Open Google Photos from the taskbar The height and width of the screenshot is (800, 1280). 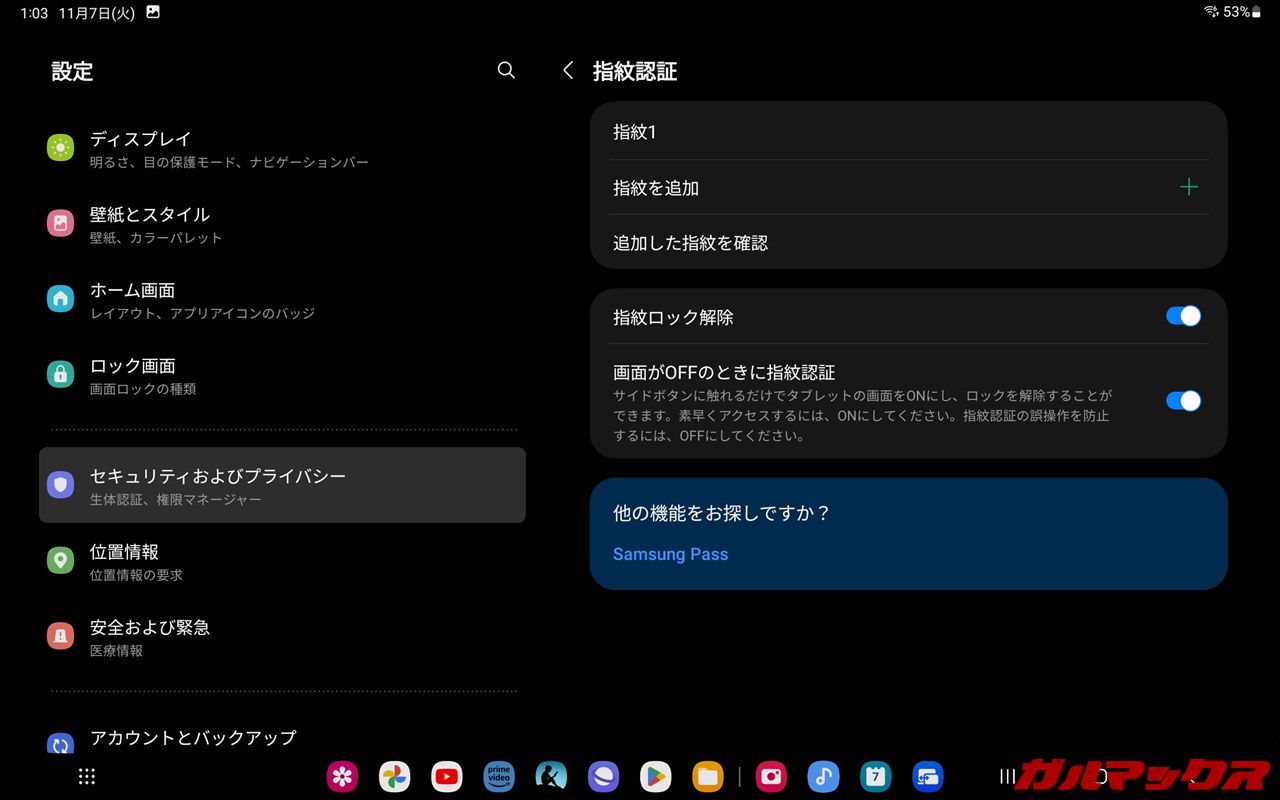pyautogui.click(x=395, y=776)
